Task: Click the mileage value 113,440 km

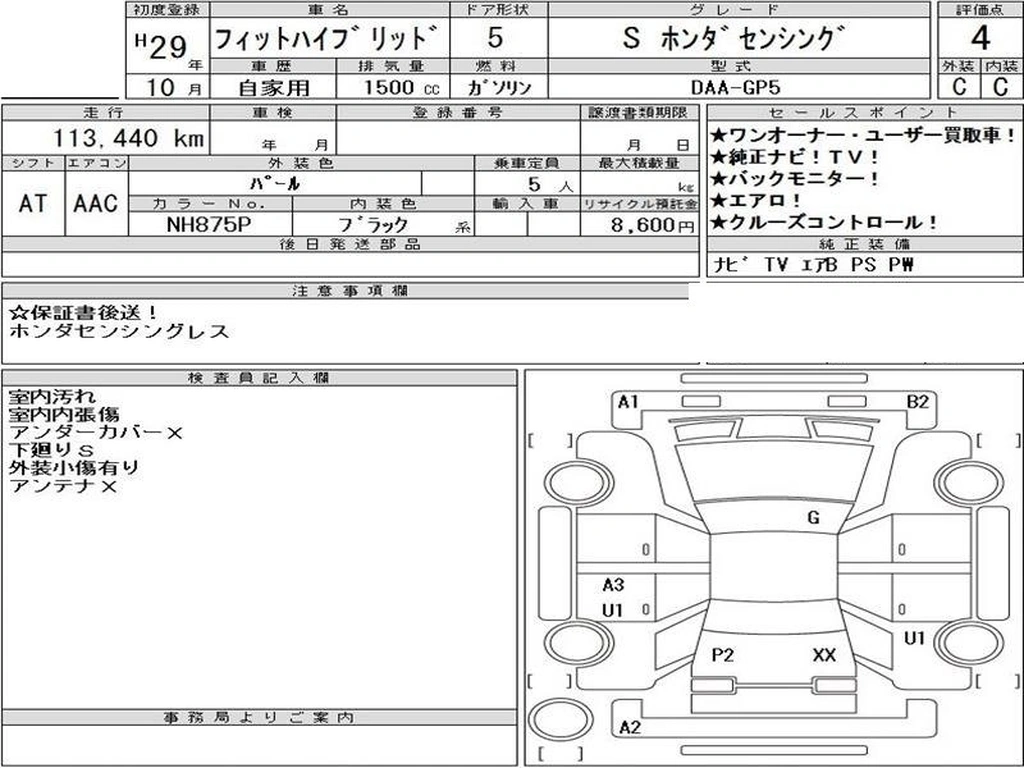Action: coord(129,138)
